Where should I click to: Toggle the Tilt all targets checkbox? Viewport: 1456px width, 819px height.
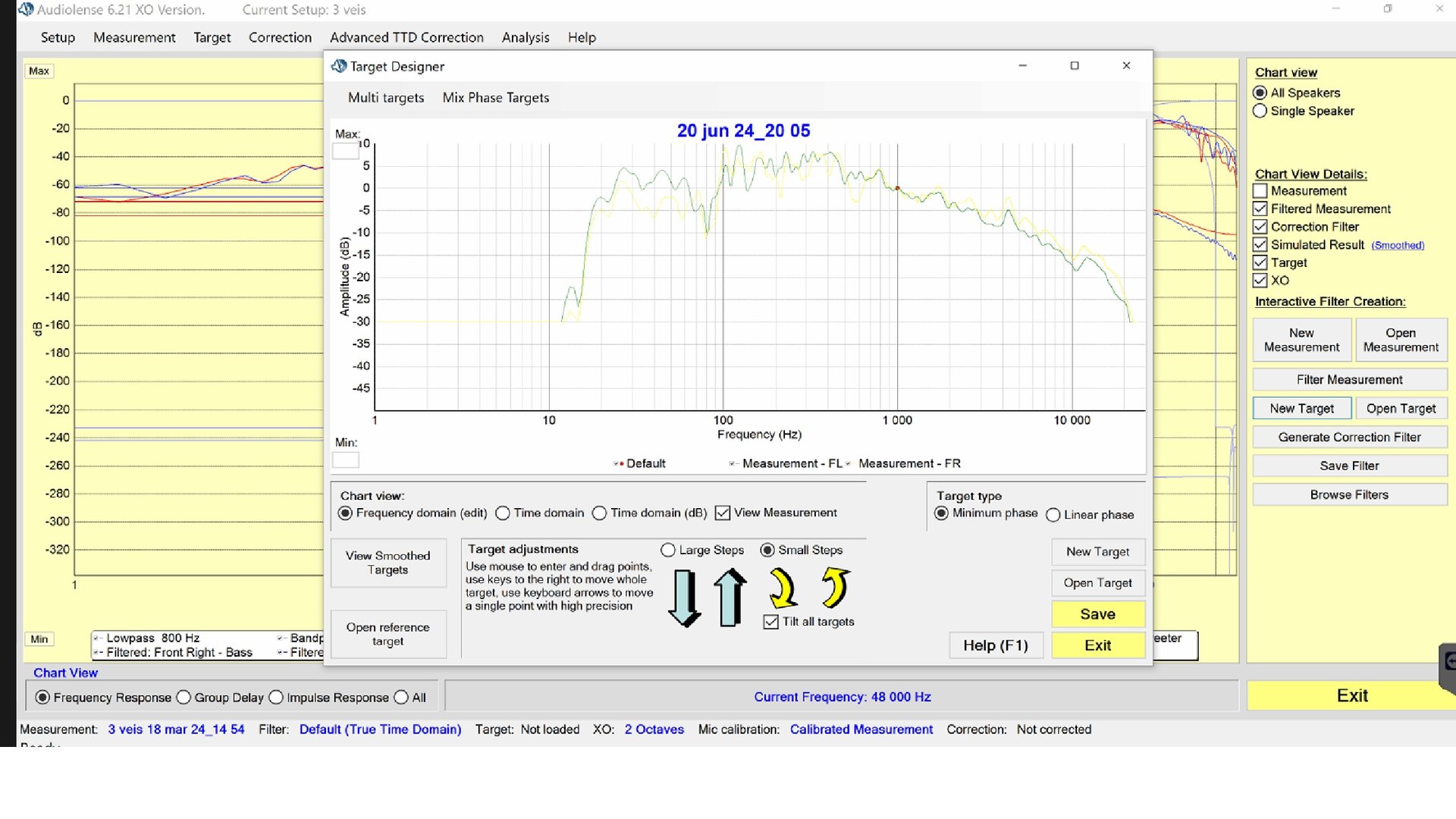pos(771,622)
